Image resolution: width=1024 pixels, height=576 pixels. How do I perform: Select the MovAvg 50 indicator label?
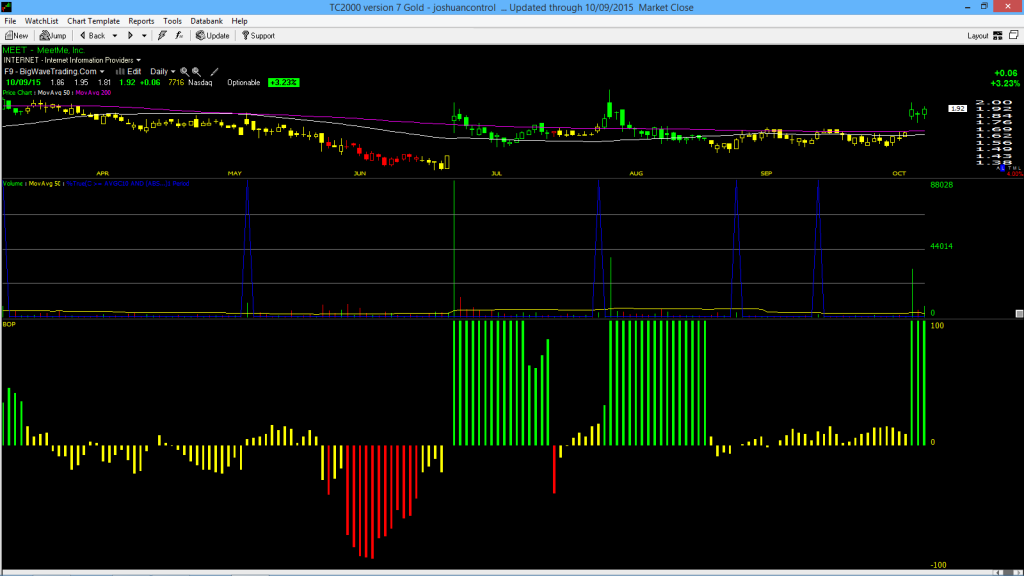click(54, 93)
